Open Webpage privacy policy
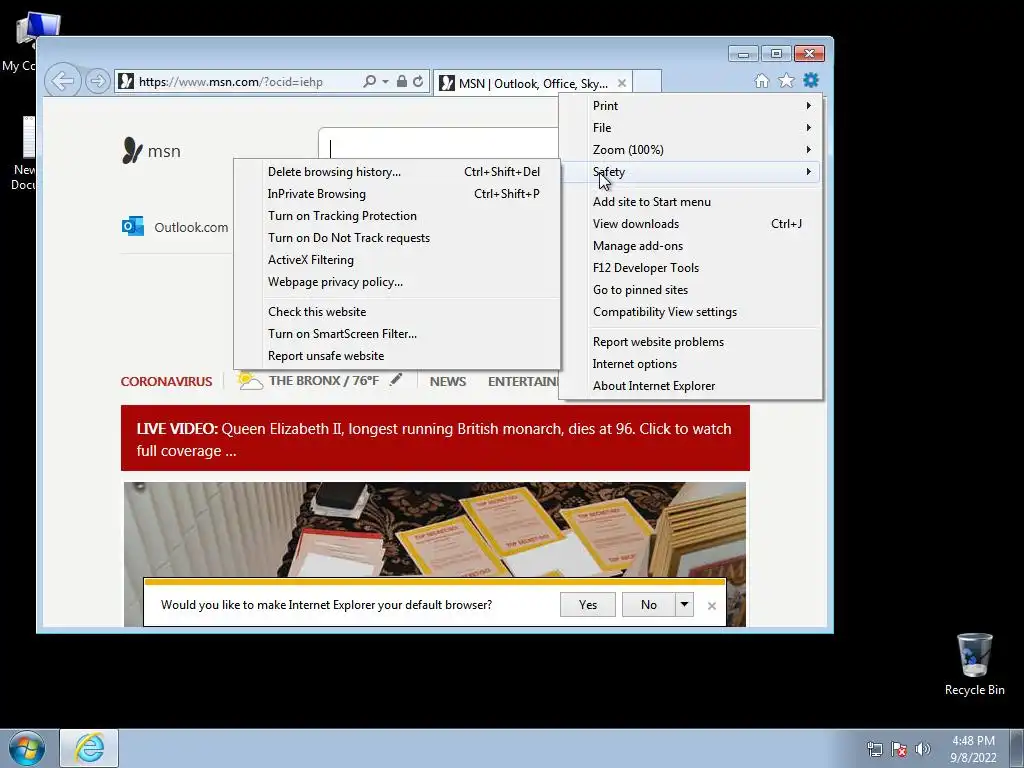Screen dimensions: 1024x768 397,282
